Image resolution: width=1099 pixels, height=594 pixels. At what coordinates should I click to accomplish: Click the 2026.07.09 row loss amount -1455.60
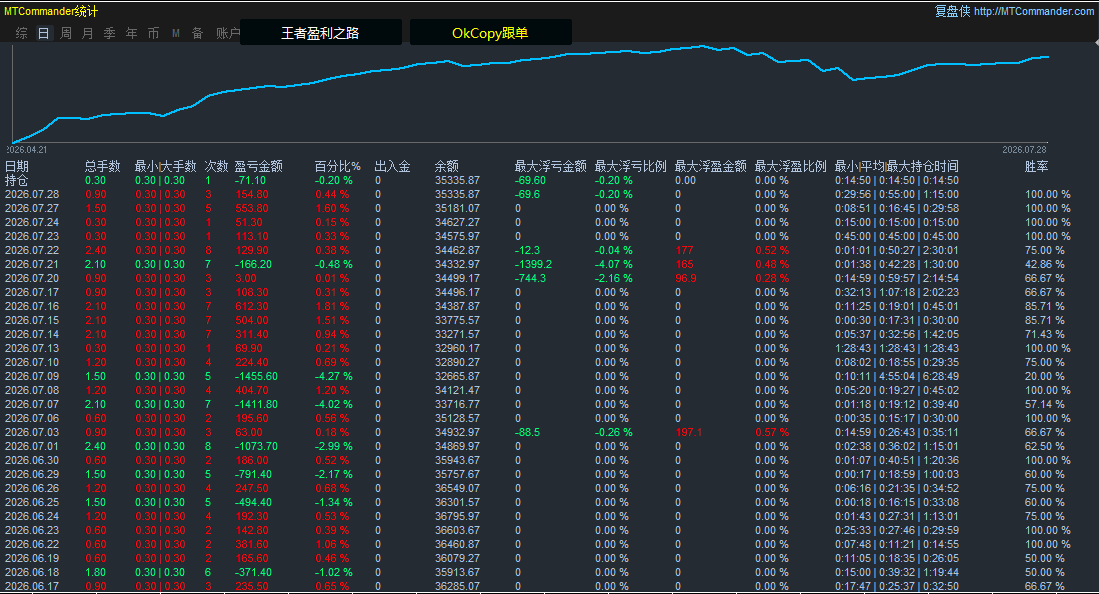coord(256,376)
